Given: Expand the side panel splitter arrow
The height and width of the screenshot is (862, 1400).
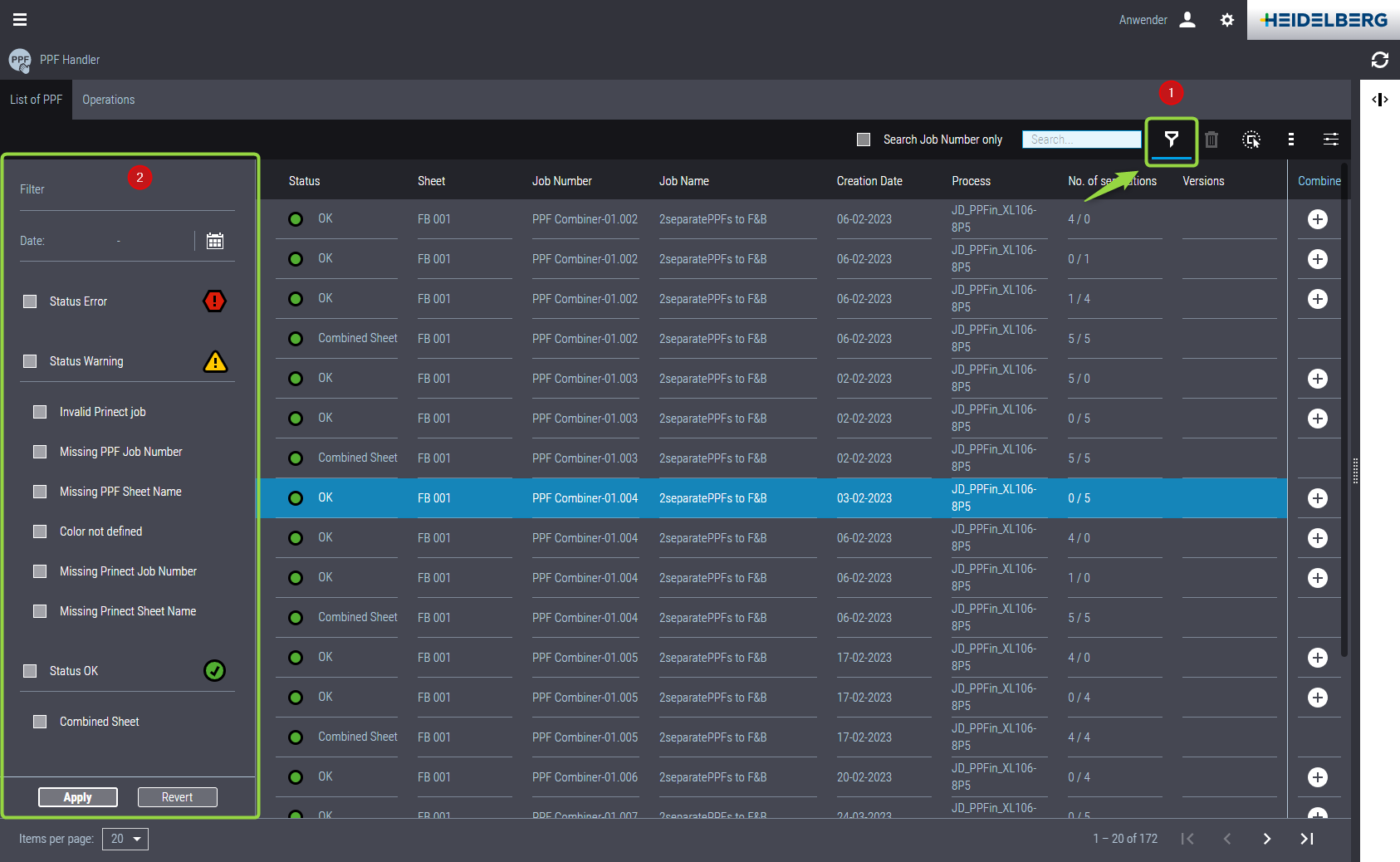Looking at the screenshot, I should [x=1380, y=100].
